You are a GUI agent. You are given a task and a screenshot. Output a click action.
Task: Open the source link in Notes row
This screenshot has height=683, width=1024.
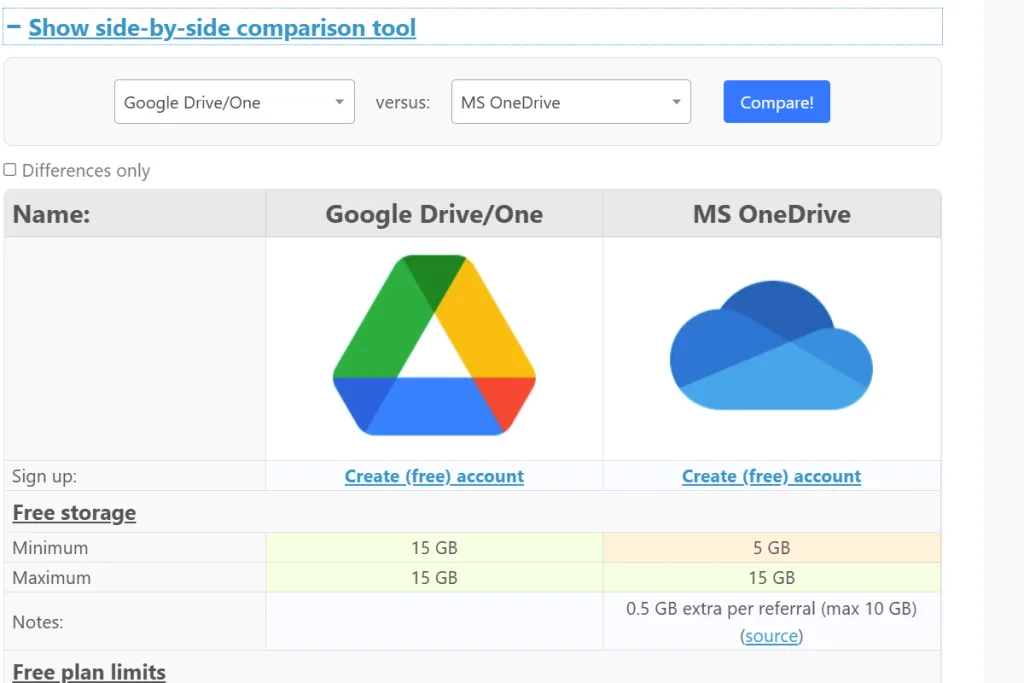tap(771, 636)
